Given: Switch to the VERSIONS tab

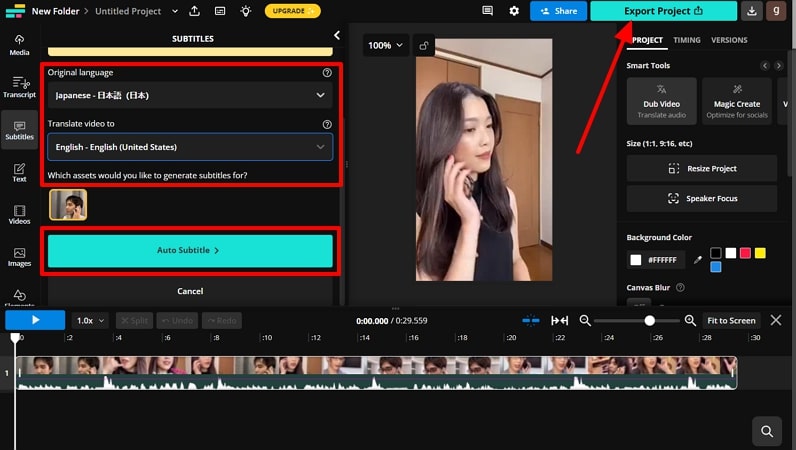Looking at the screenshot, I should 729,40.
